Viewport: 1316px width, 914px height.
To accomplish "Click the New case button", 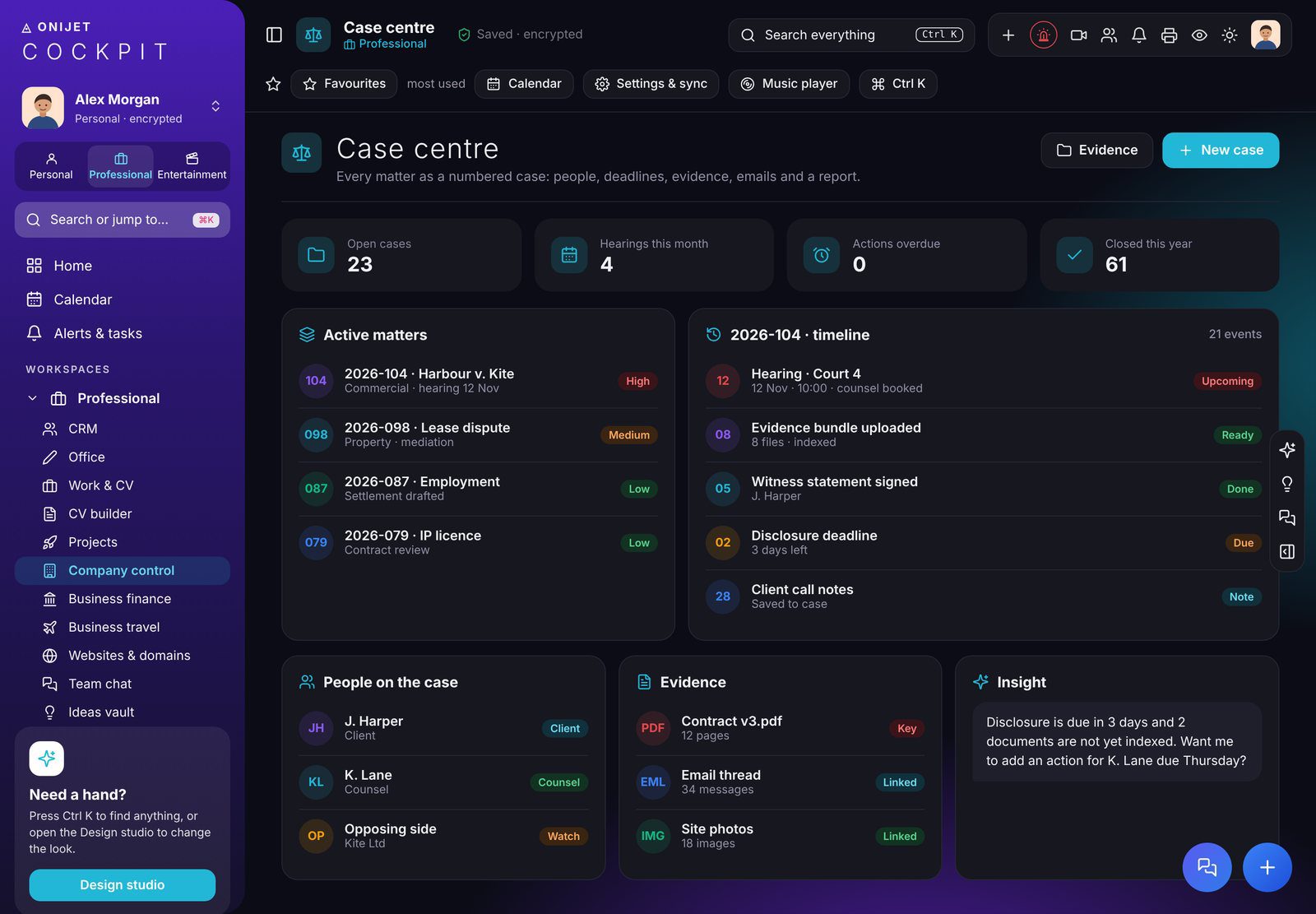I will 1221,151.
